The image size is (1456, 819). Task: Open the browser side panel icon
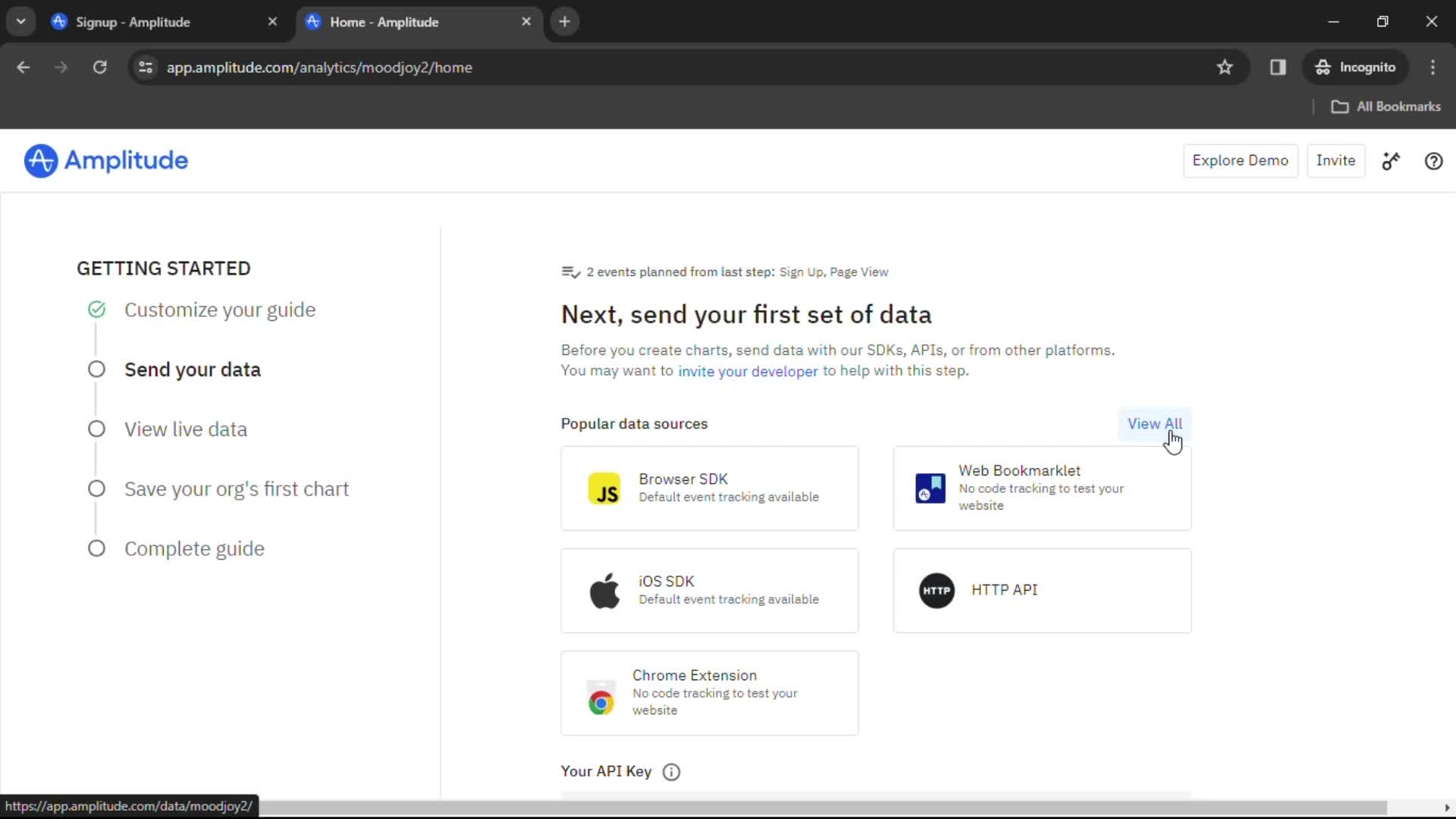pyautogui.click(x=1278, y=67)
